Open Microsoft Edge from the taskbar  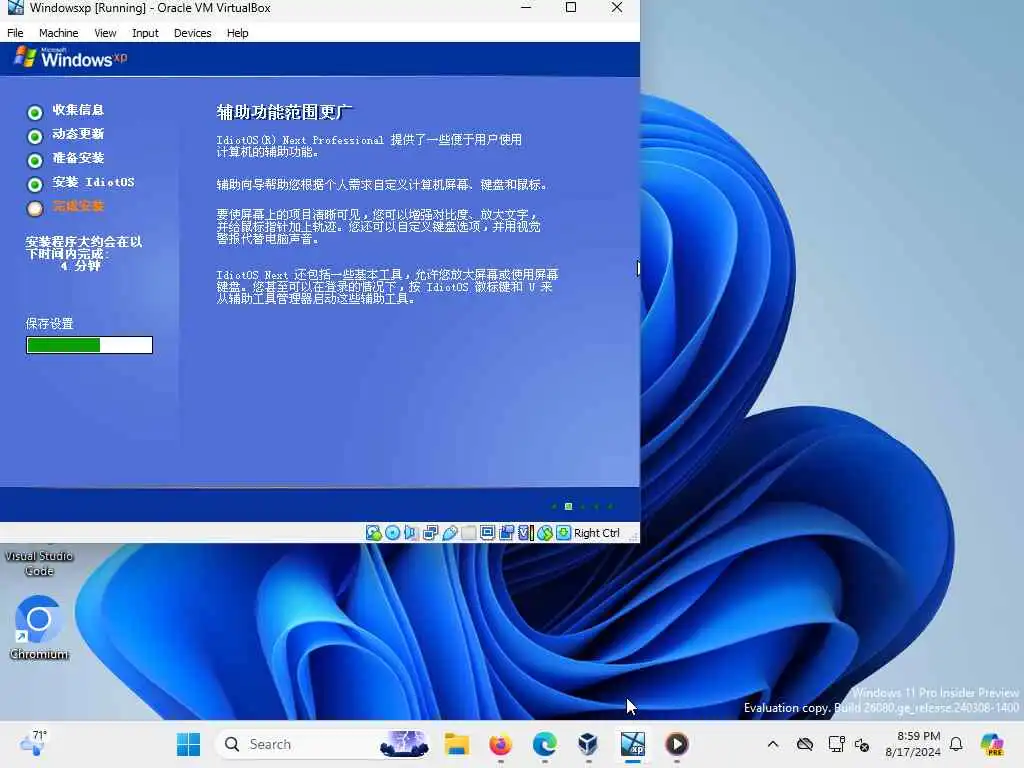[x=544, y=744]
